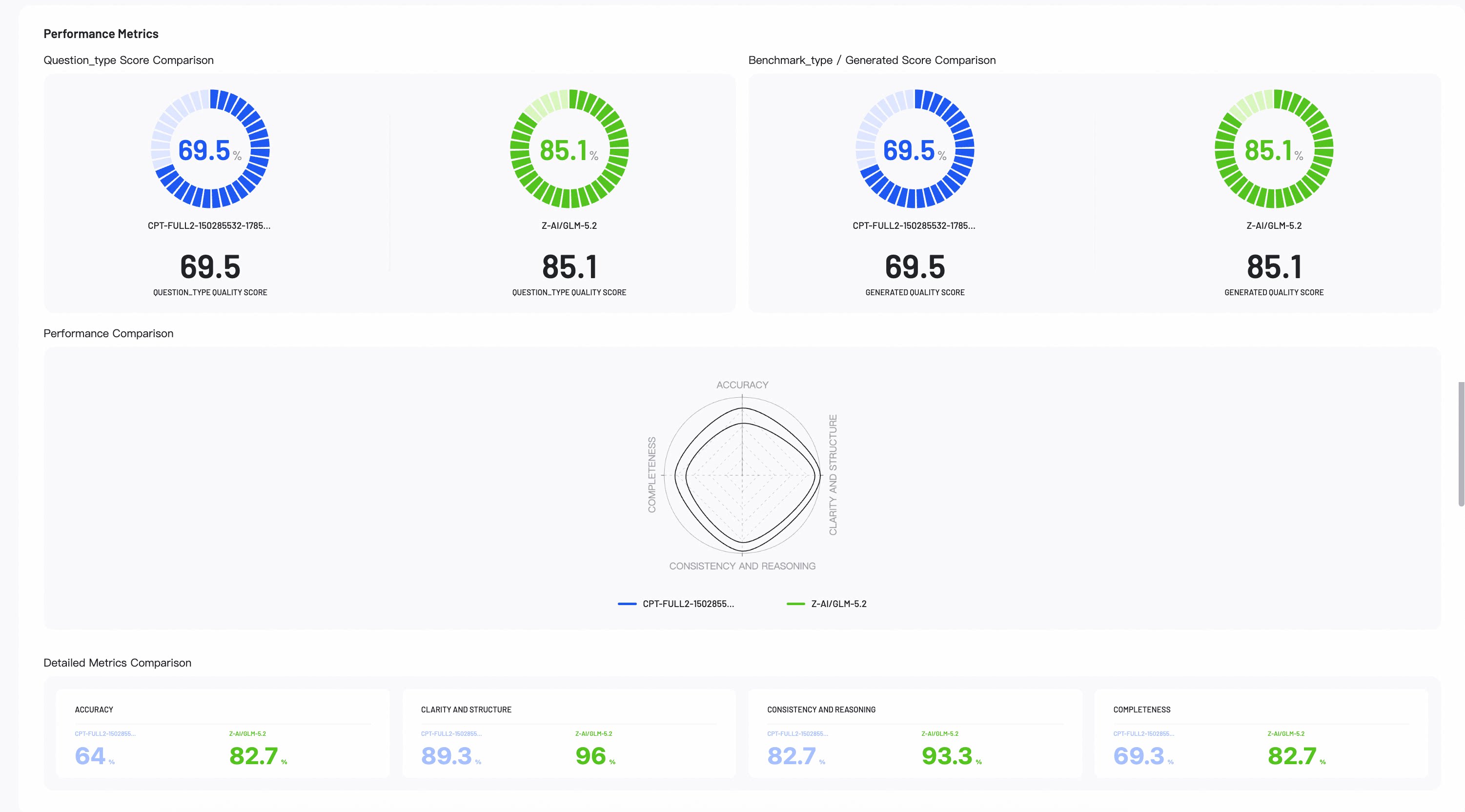
Task: Click the large 85.1 above GENERATED QUALITY SCORE
Action: (x=1274, y=267)
